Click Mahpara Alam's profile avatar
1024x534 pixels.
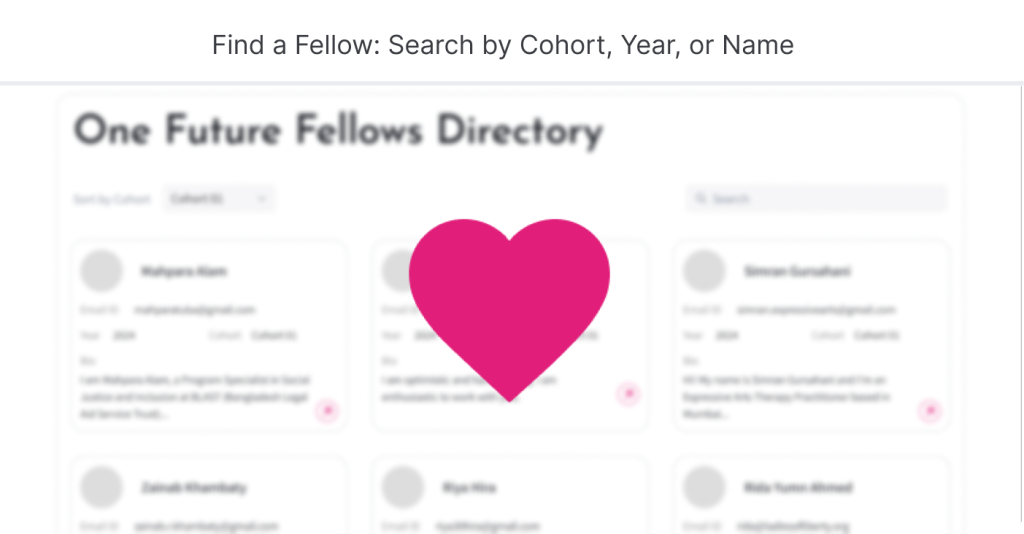(101, 271)
